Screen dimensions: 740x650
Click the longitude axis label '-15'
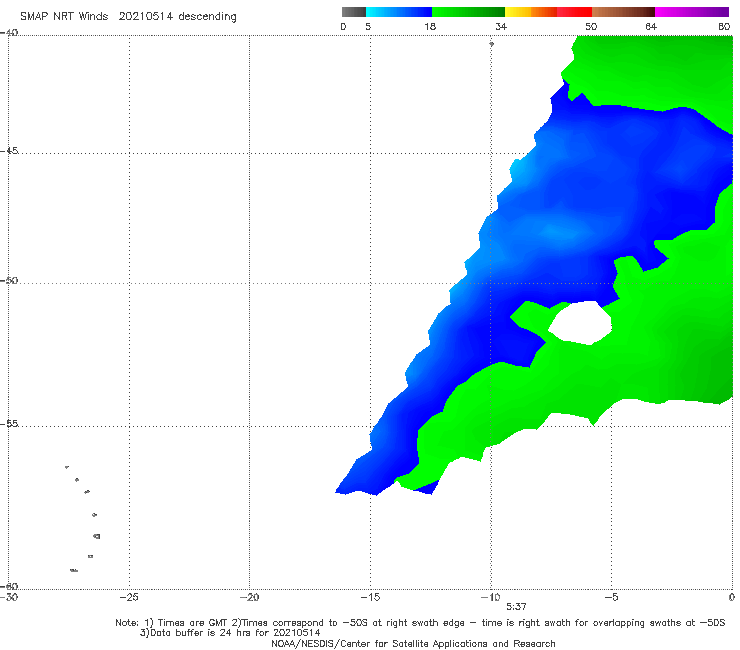[x=370, y=598]
